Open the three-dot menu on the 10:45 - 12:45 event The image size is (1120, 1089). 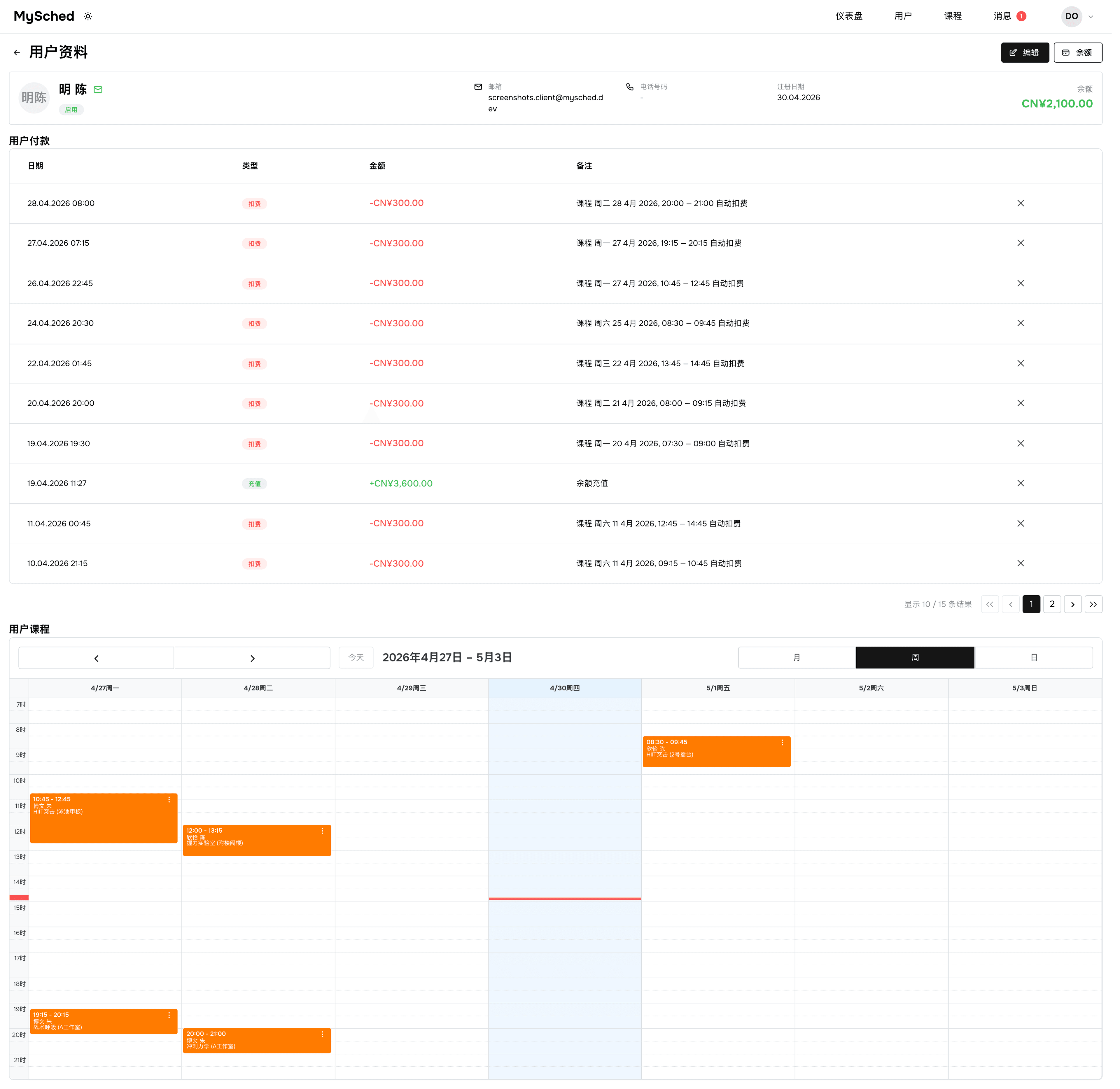(x=170, y=805)
